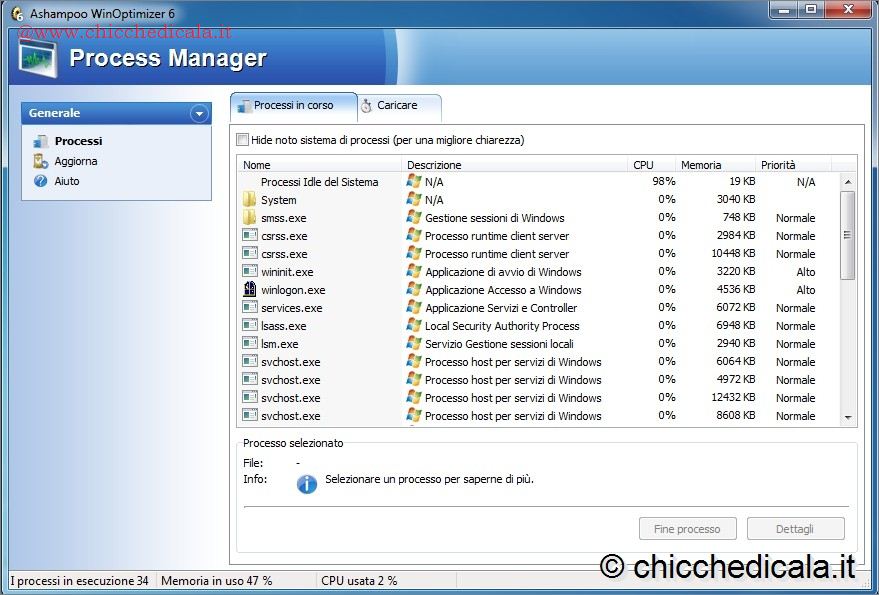
Task: Select the Processi in corso tab
Action: pos(293,106)
